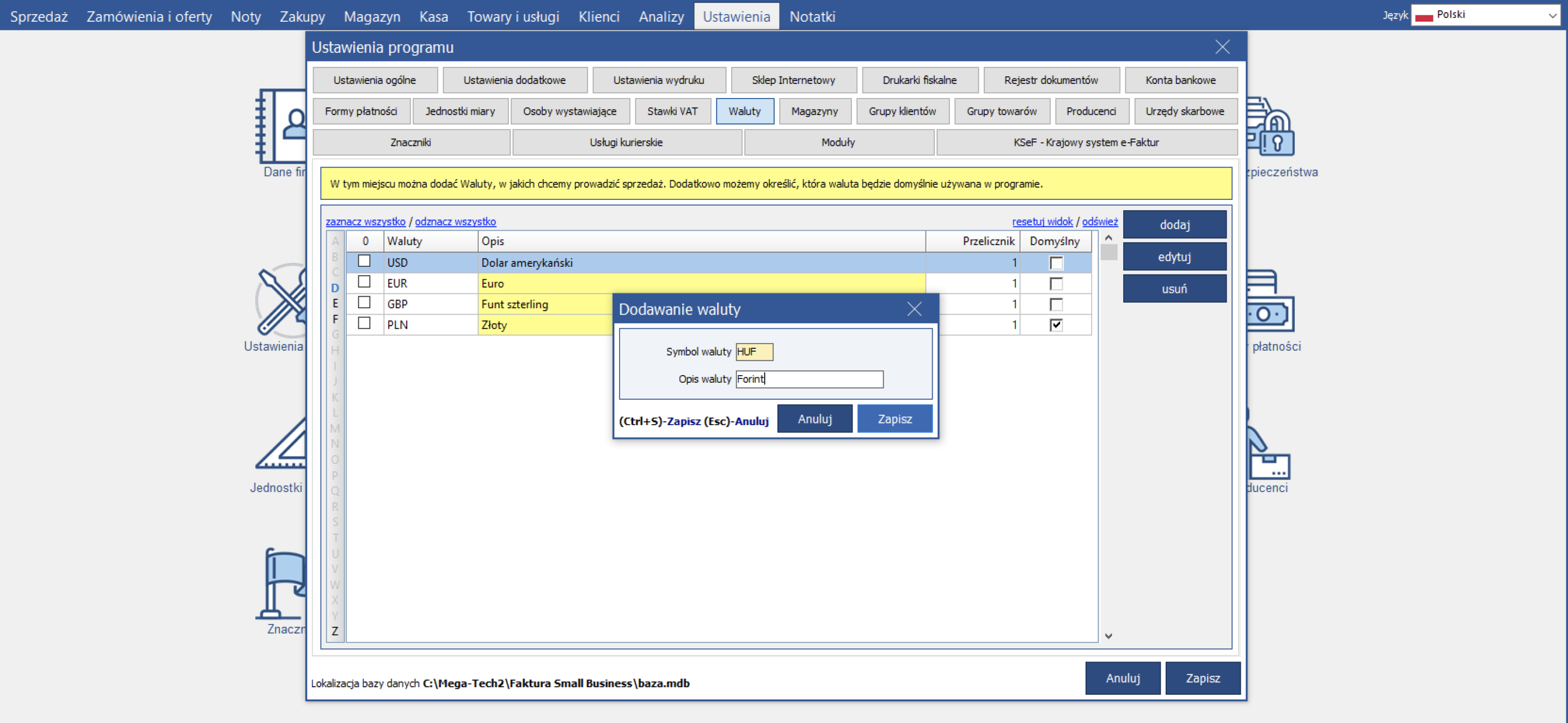
Task: Open the Magazyn menu
Action: [x=372, y=16]
